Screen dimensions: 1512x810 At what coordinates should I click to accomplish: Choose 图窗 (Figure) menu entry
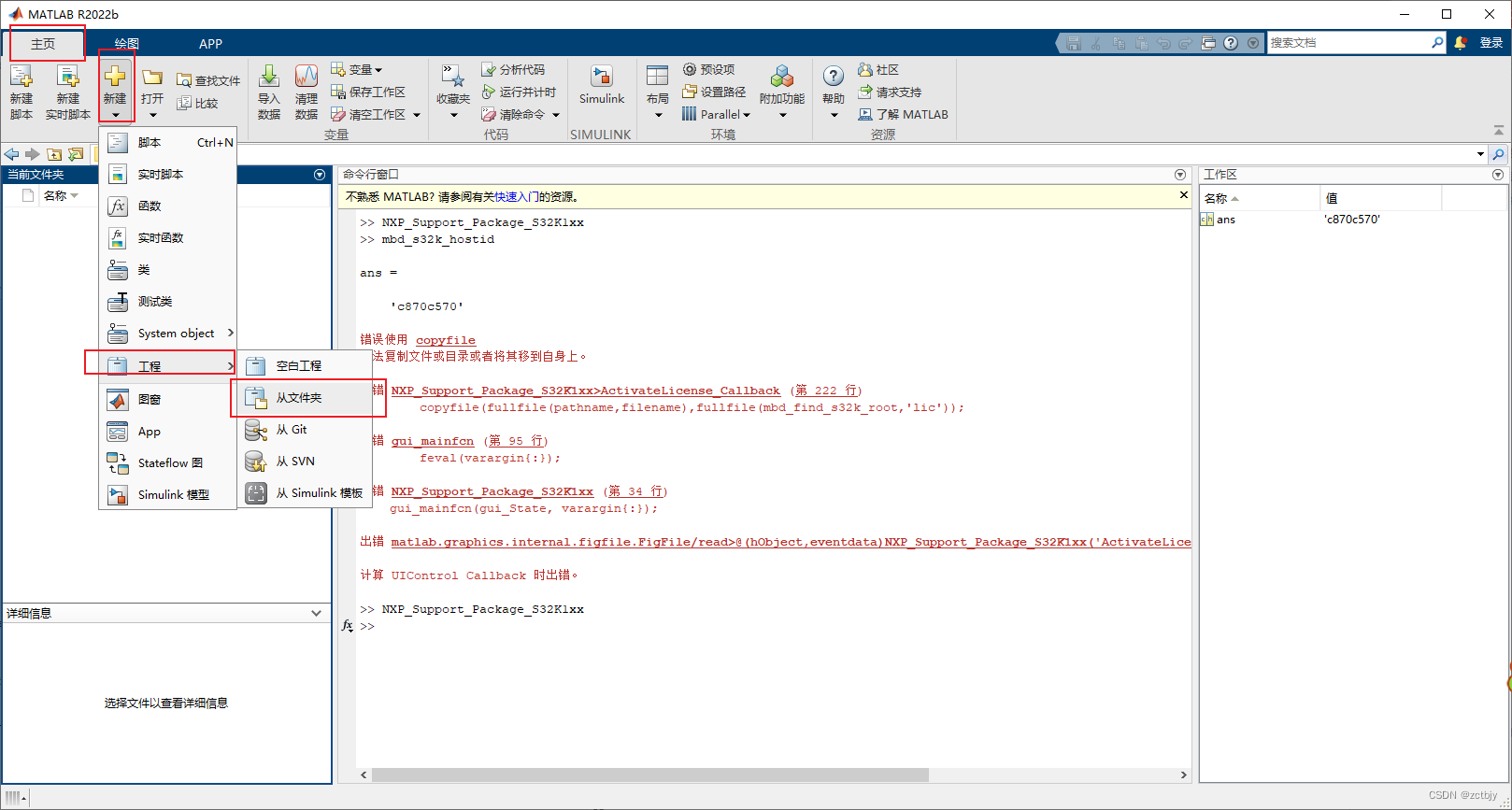pyautogui.click(x=168, y=399)
